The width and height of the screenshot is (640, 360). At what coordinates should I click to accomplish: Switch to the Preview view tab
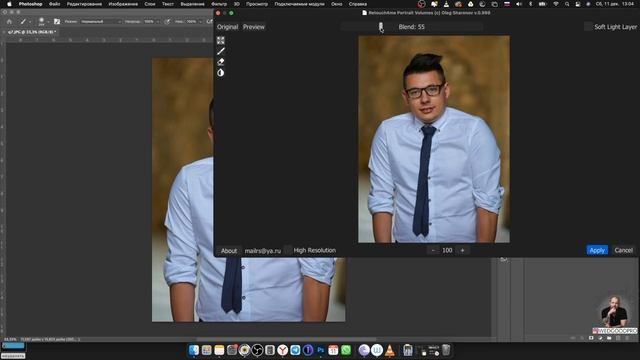pyautogui.click(x=254, y=27)
